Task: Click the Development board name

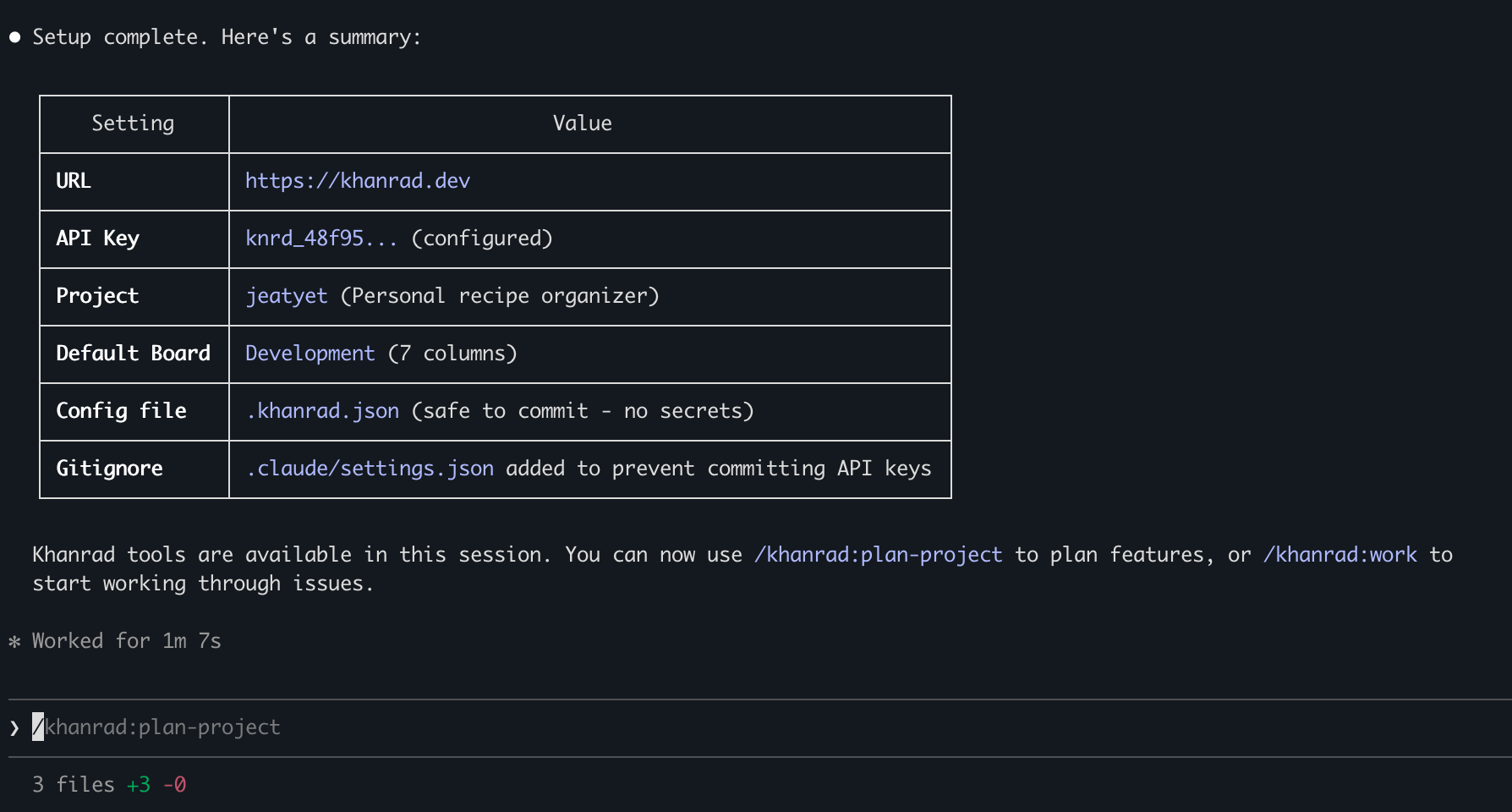Action: (x=310, y=354)
